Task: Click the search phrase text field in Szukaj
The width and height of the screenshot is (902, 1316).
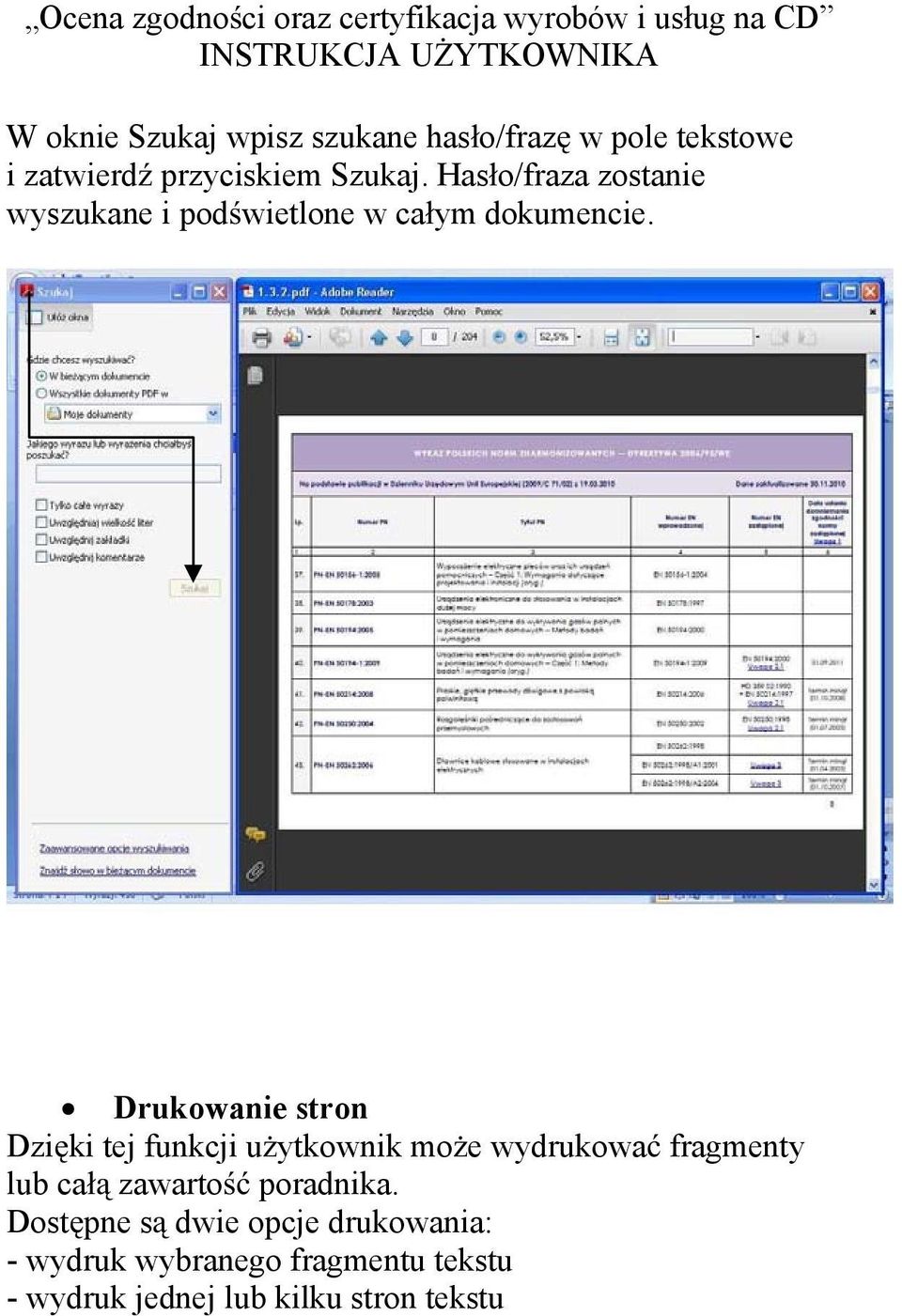Action: [x=128, y=473]
